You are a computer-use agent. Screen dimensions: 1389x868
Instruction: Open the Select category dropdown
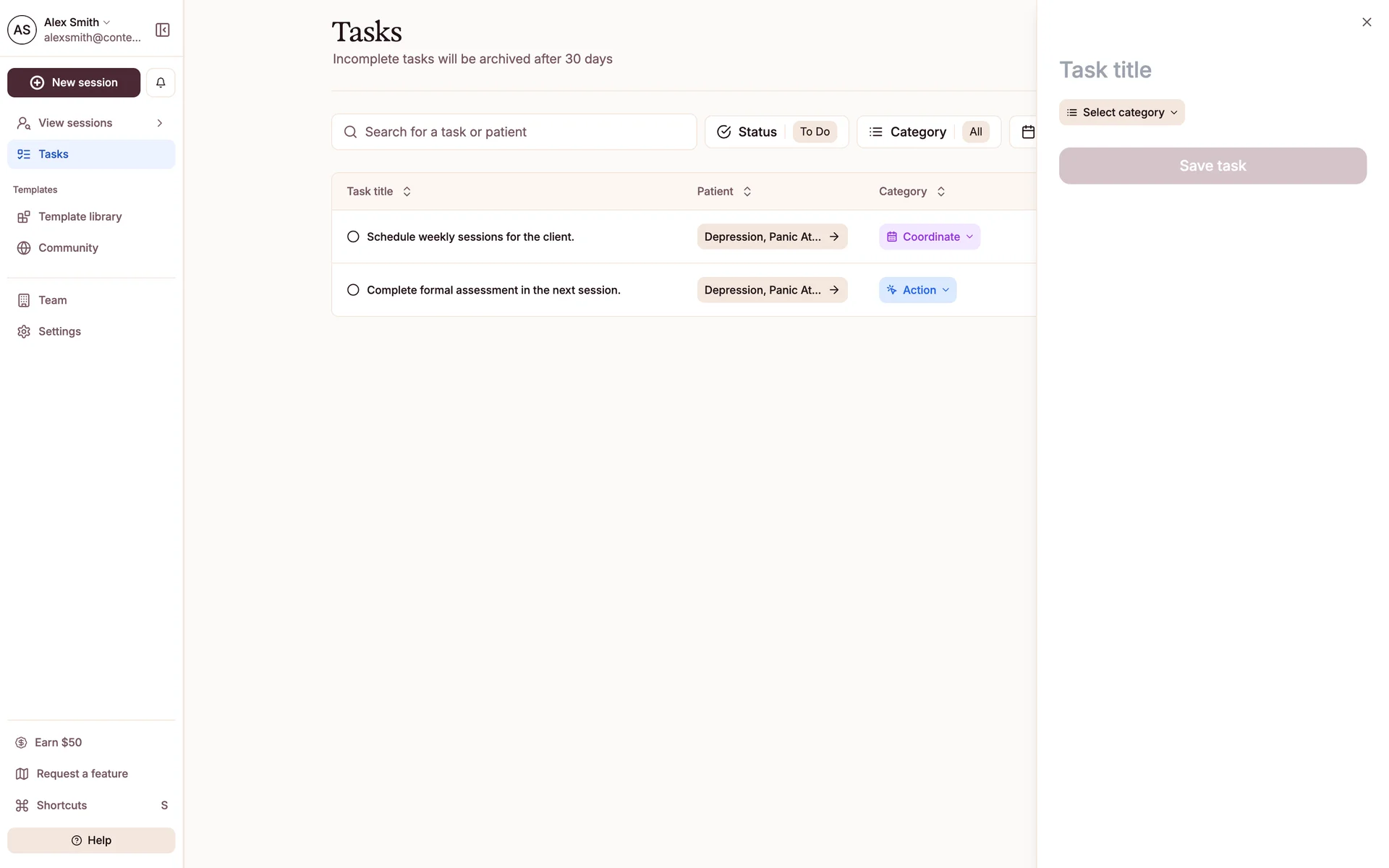coord(1121,112)
